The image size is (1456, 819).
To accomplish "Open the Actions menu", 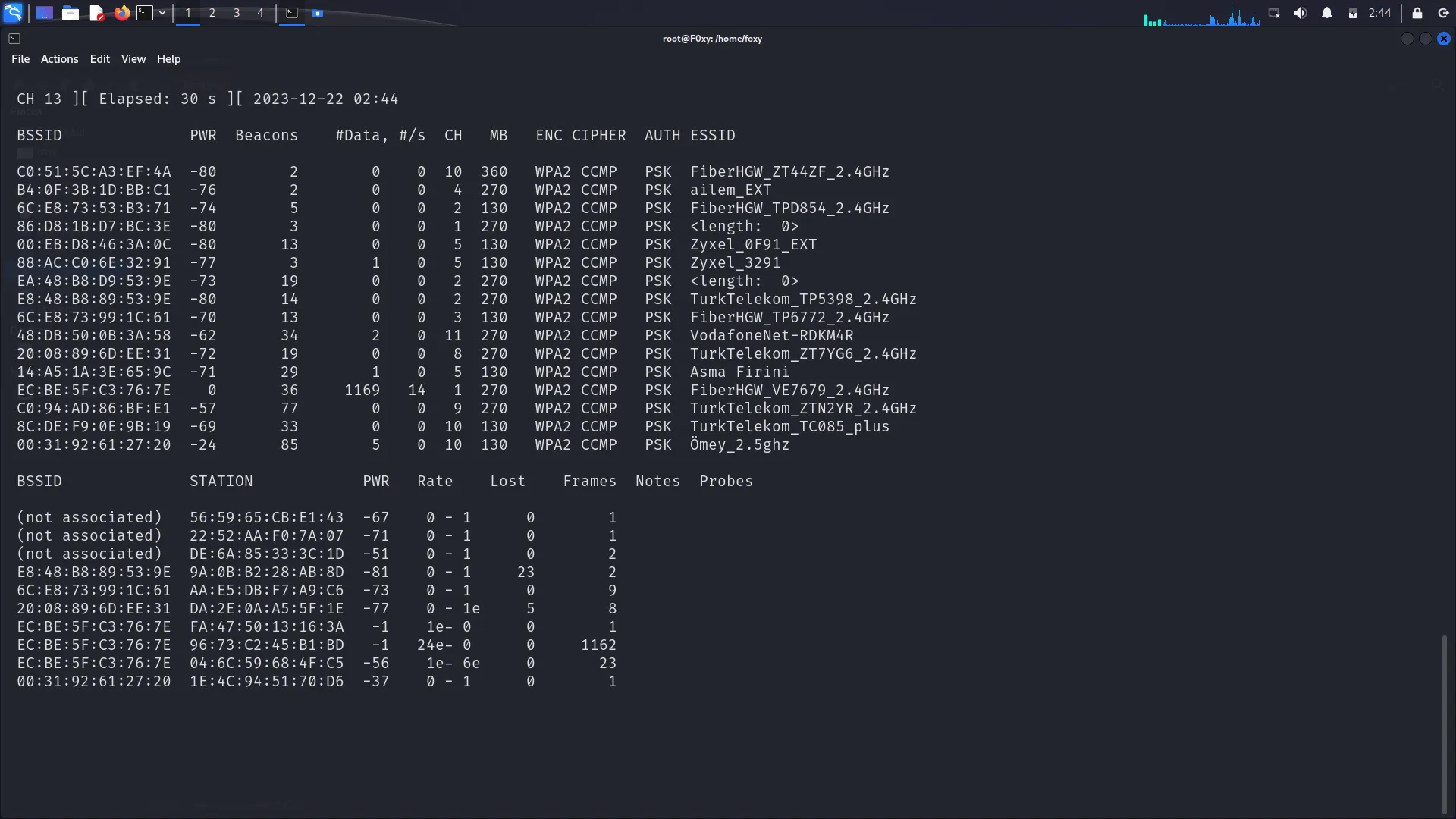I will coord(60,59).
